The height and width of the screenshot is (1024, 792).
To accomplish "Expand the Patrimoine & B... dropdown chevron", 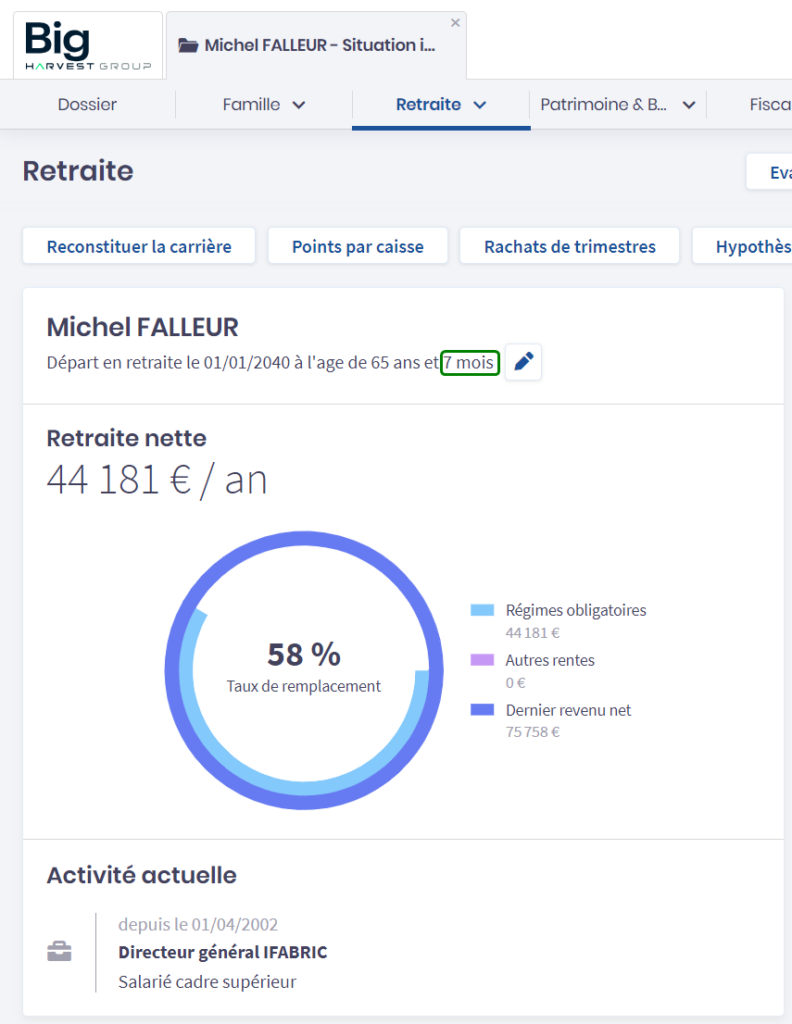I will tap(688, 105).
